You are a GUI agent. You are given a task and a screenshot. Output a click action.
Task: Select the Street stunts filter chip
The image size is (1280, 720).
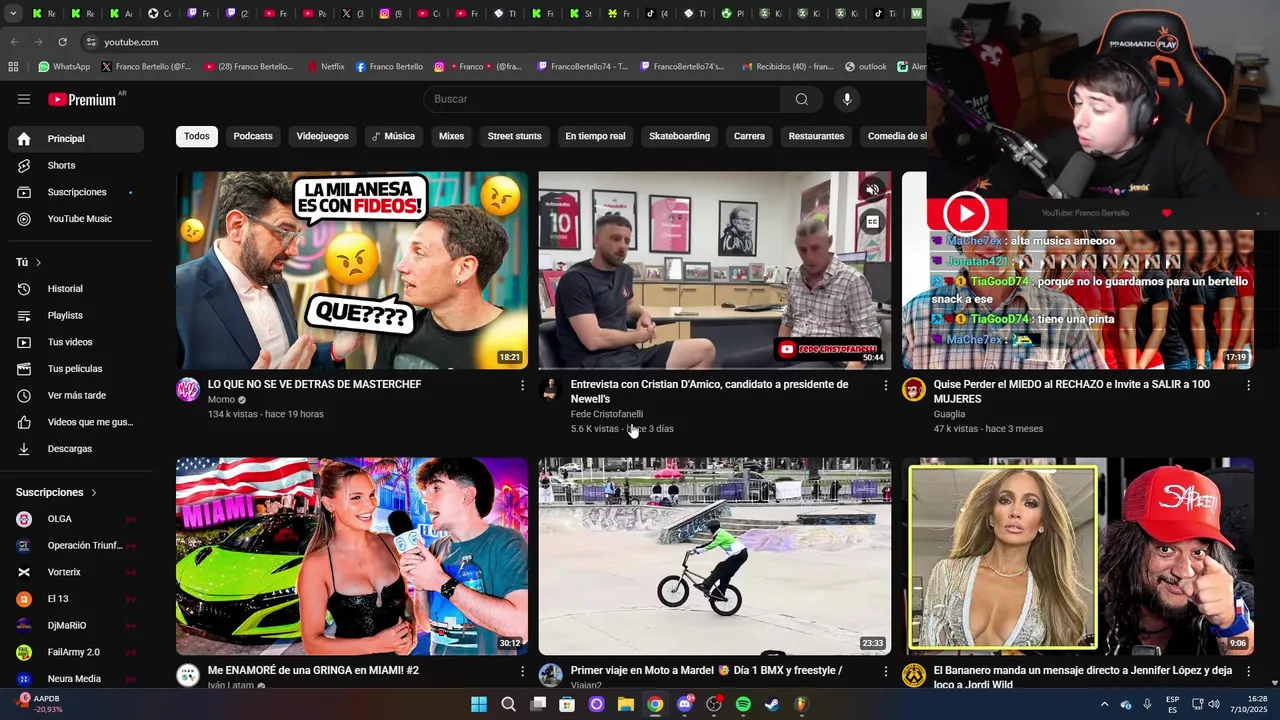pyautogui.click(x=514, y=136)
